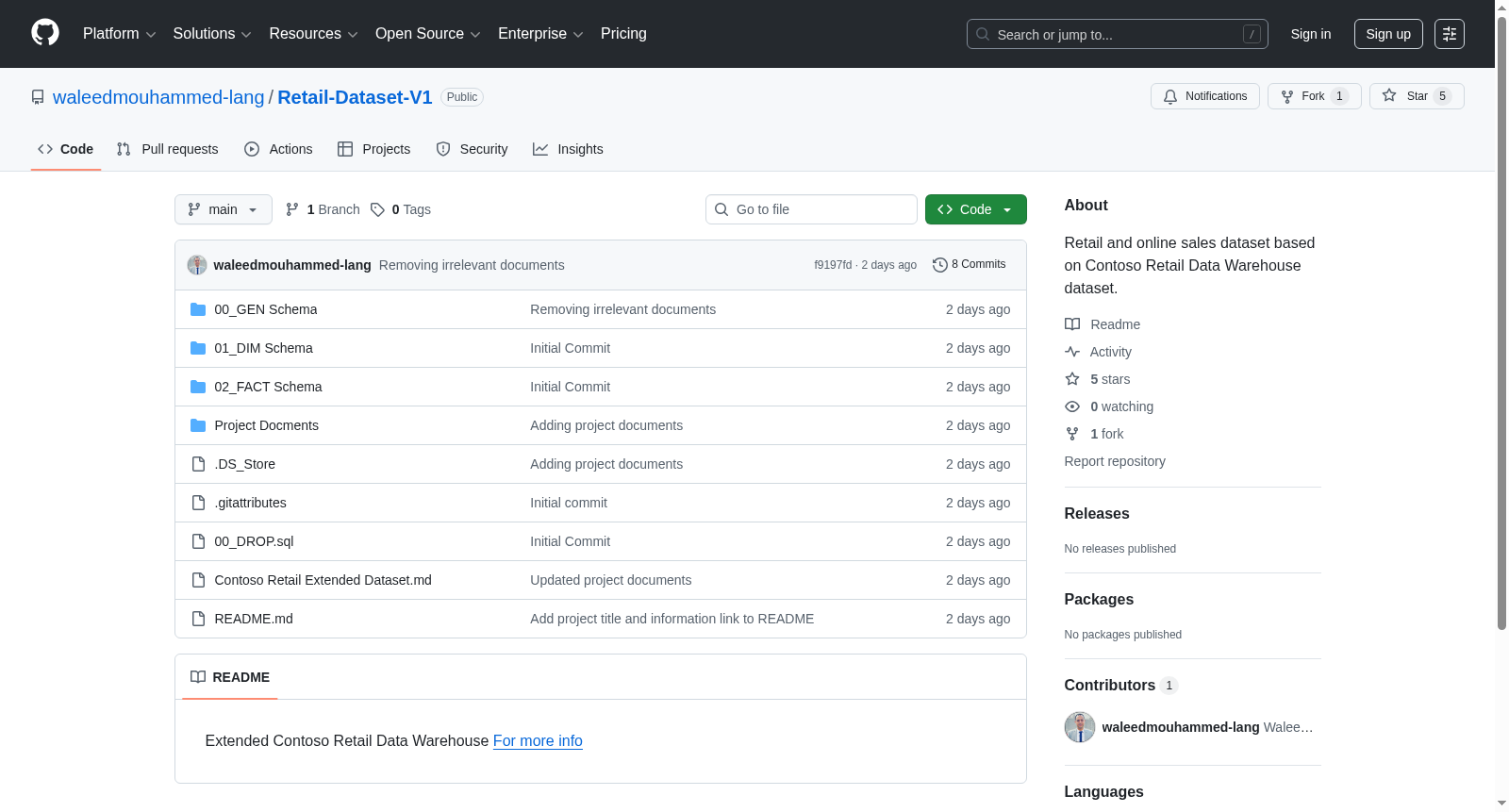Click the Sign in link
Image resolution: width=1509 pixels, height=812 pixels.
[x=1311, y=34]
